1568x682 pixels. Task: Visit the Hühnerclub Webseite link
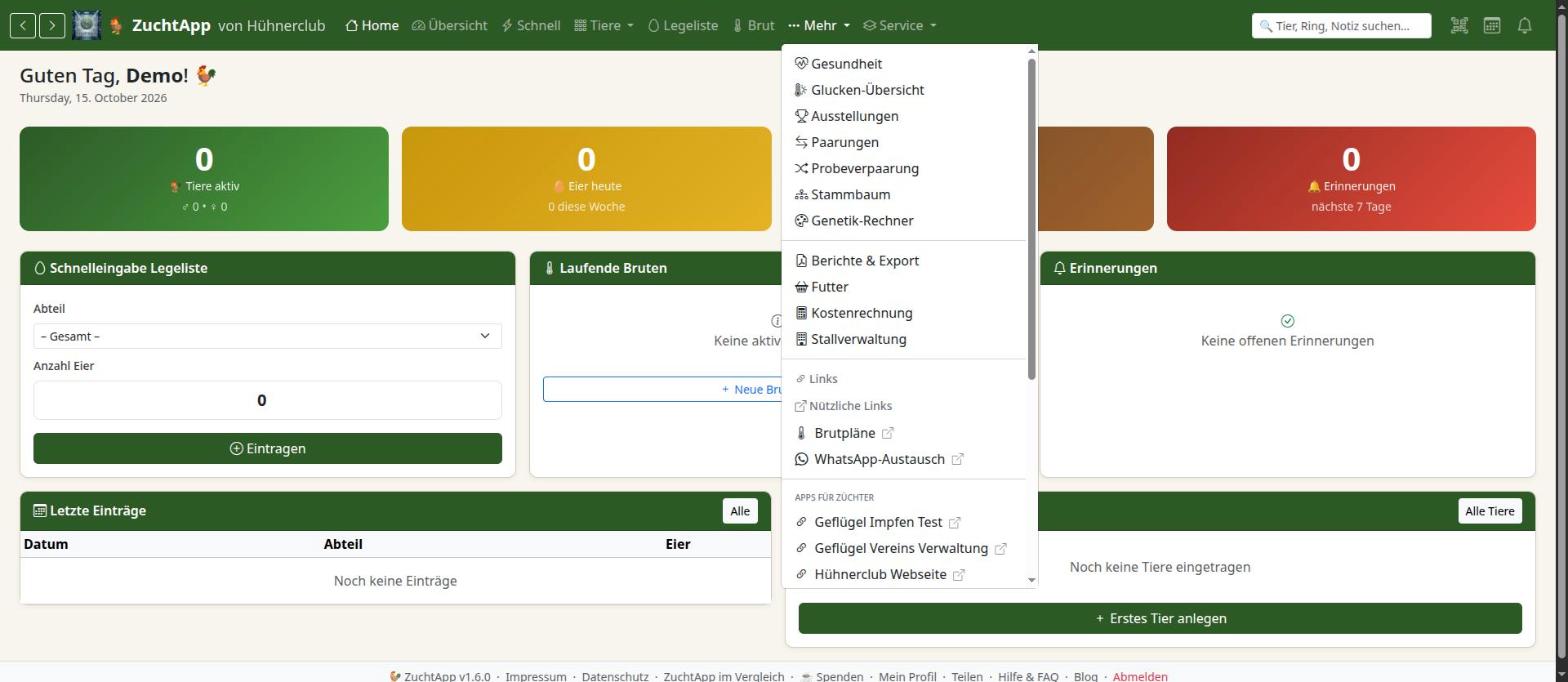pyautogui.click(x=905, y=574)
